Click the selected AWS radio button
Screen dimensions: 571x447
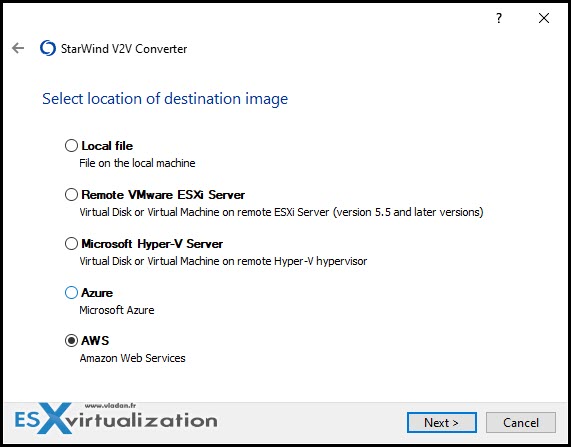pyautogui.click(x=71, y=341)
